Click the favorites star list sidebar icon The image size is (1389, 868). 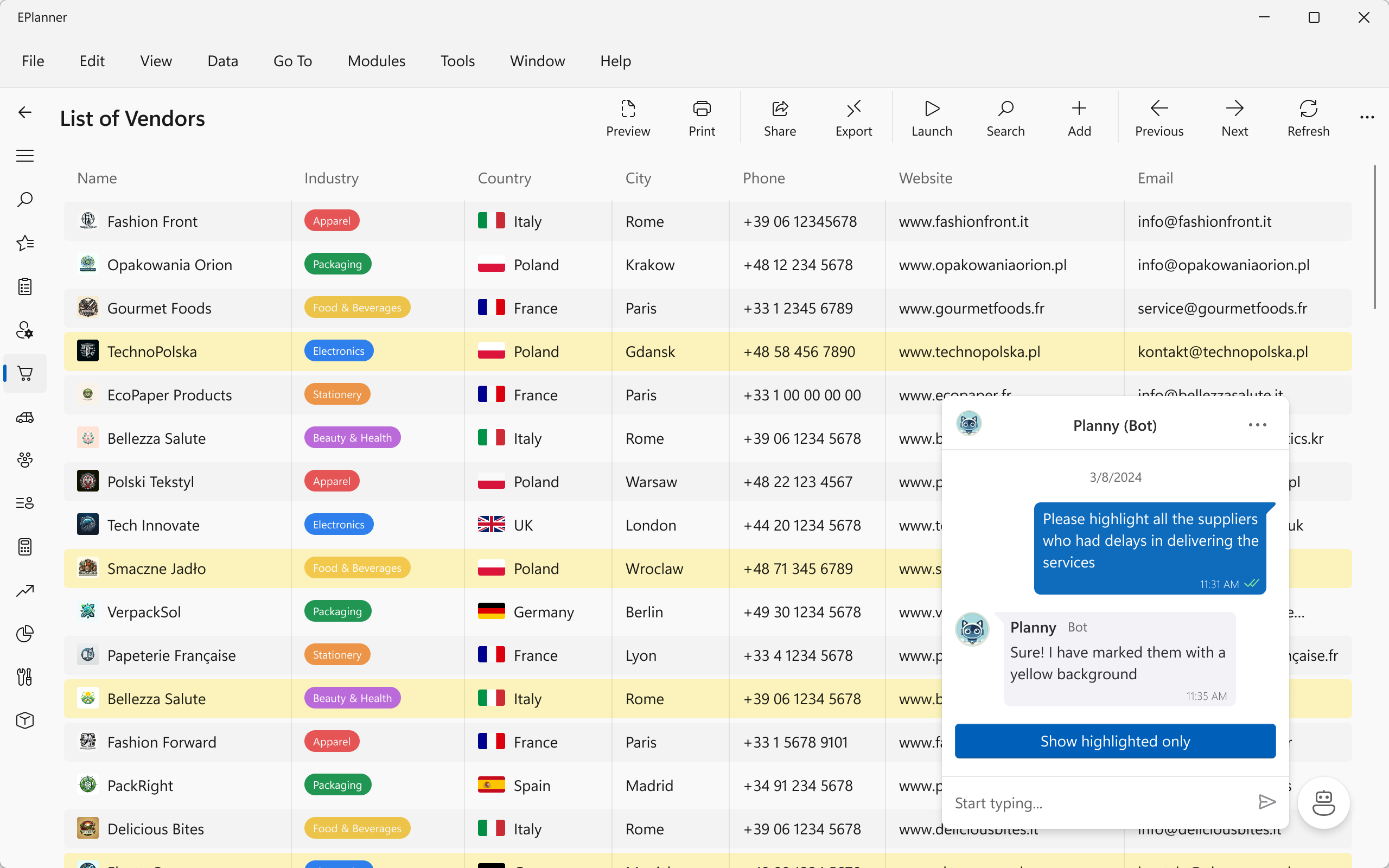(x=24, y=244)
